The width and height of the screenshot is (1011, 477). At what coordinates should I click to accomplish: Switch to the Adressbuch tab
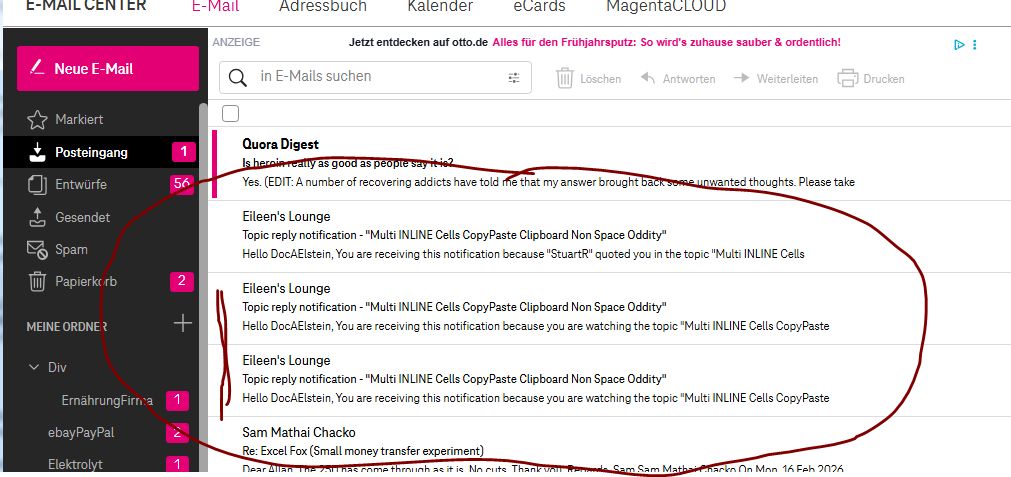point(323,6)
